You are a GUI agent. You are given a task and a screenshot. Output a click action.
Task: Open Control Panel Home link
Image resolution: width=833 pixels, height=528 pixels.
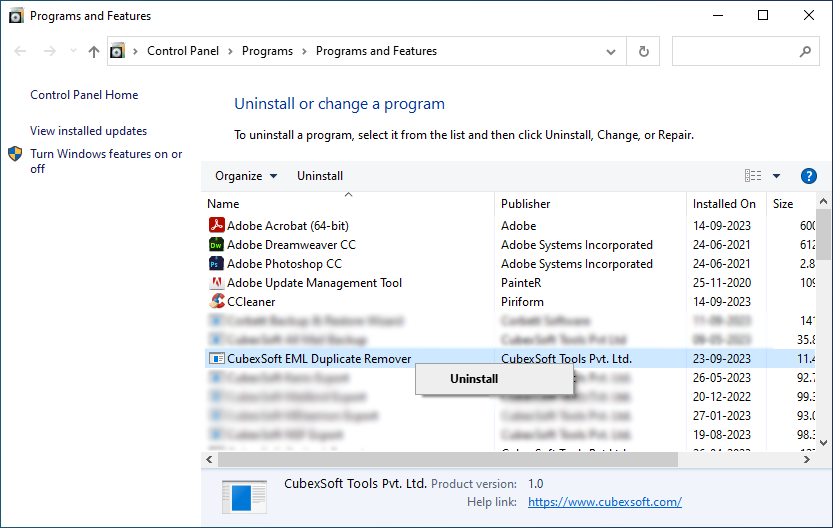pyautogui.click(x=84, y=95)
